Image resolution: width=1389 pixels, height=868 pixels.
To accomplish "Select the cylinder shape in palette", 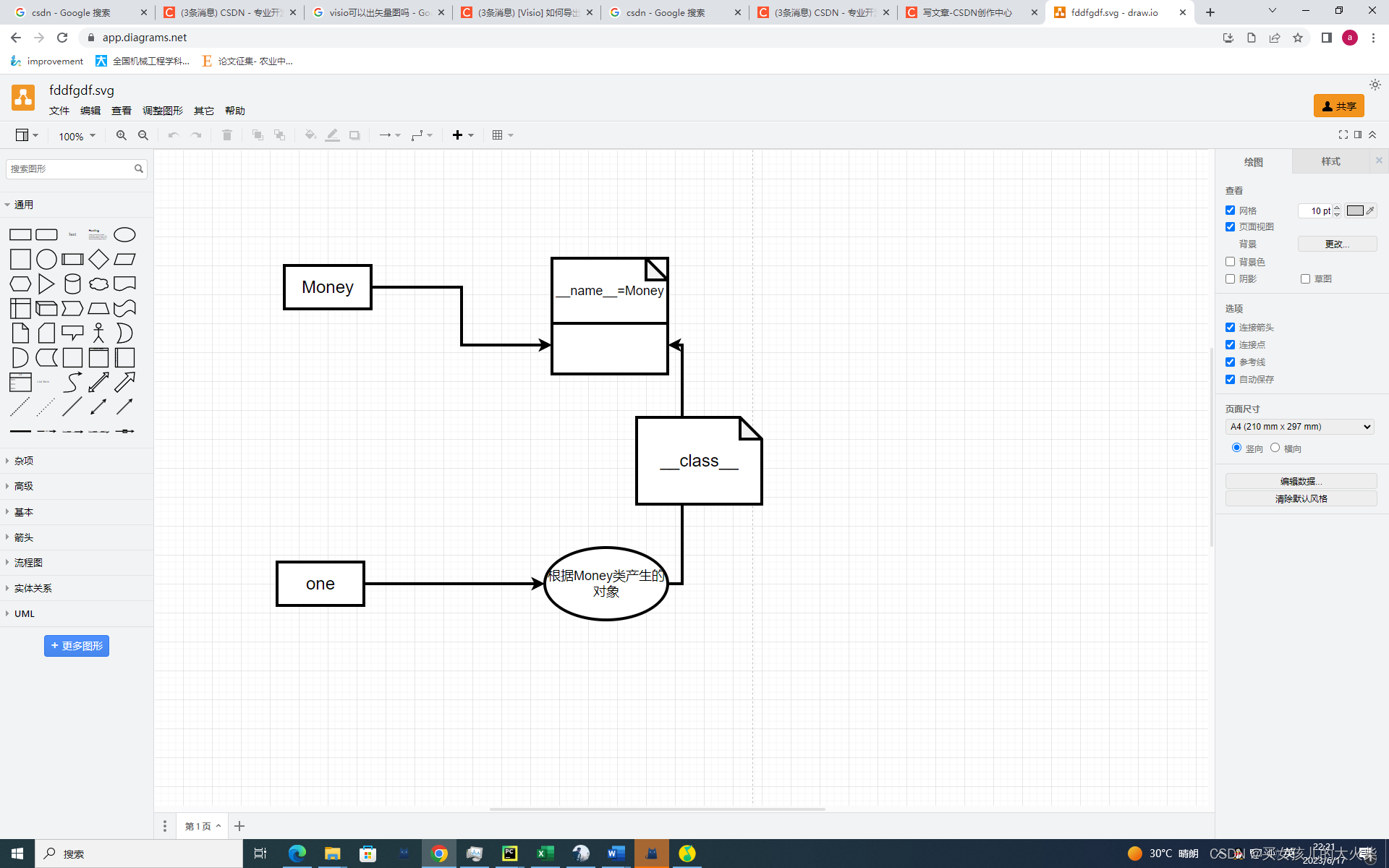I will click(x=72, y=284).
